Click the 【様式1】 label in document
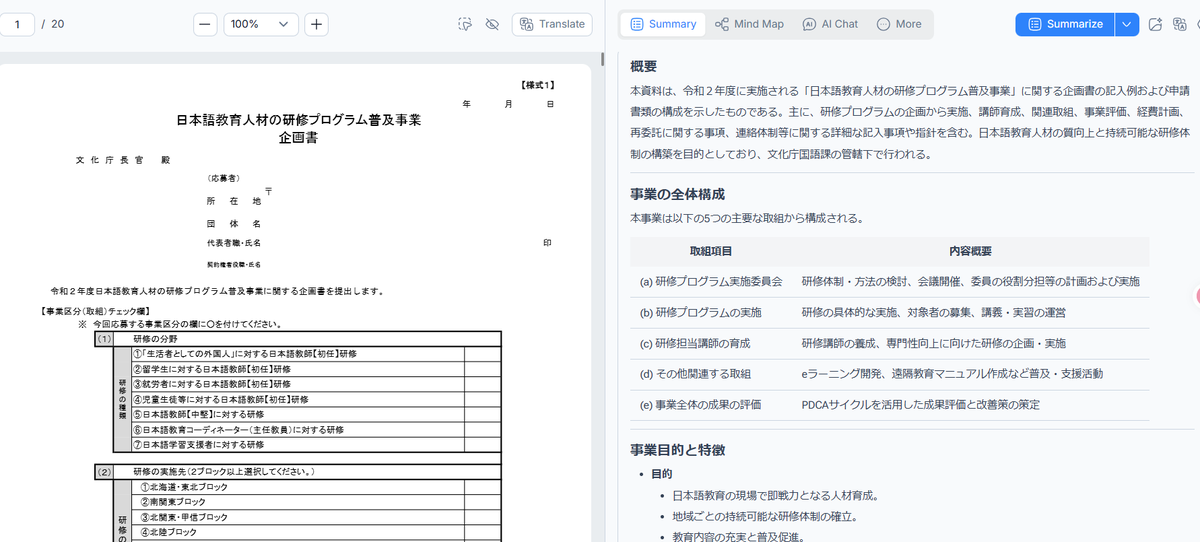Viewport: 1200px width, 542px height. click(x=539, y=87)
